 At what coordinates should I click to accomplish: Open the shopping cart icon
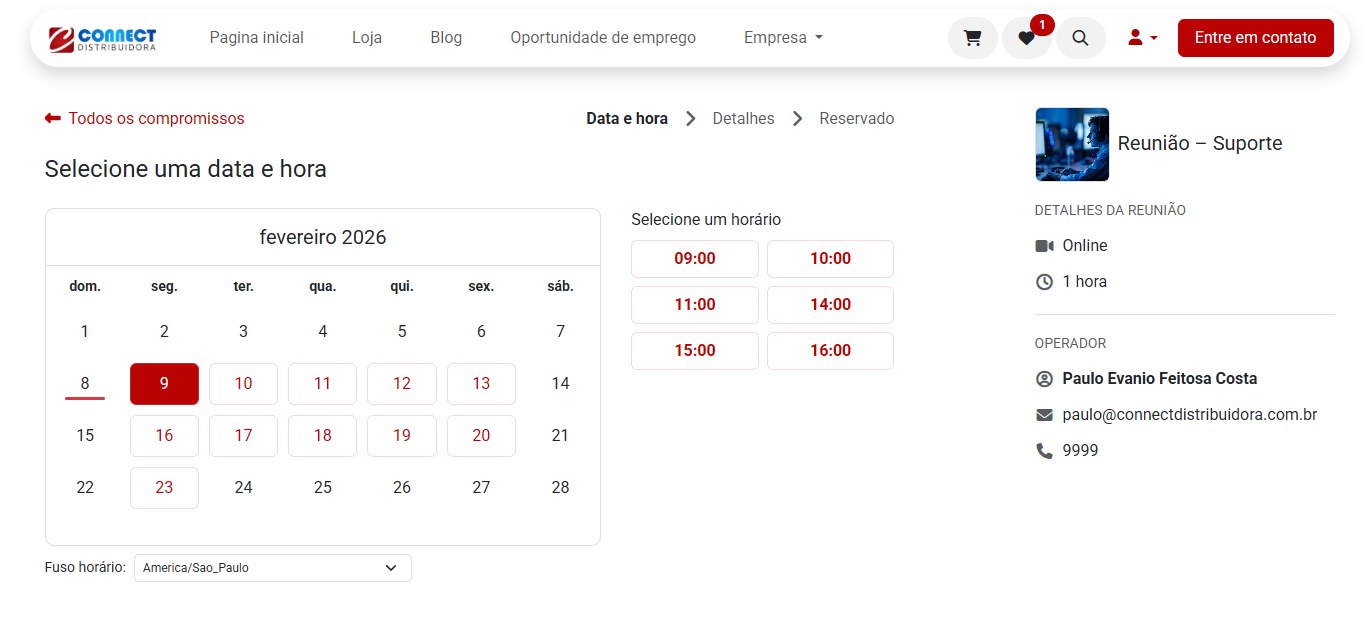(972, 38)
